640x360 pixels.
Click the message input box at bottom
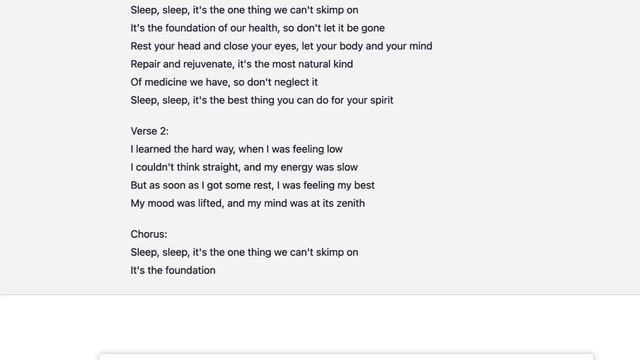[346, 357]
